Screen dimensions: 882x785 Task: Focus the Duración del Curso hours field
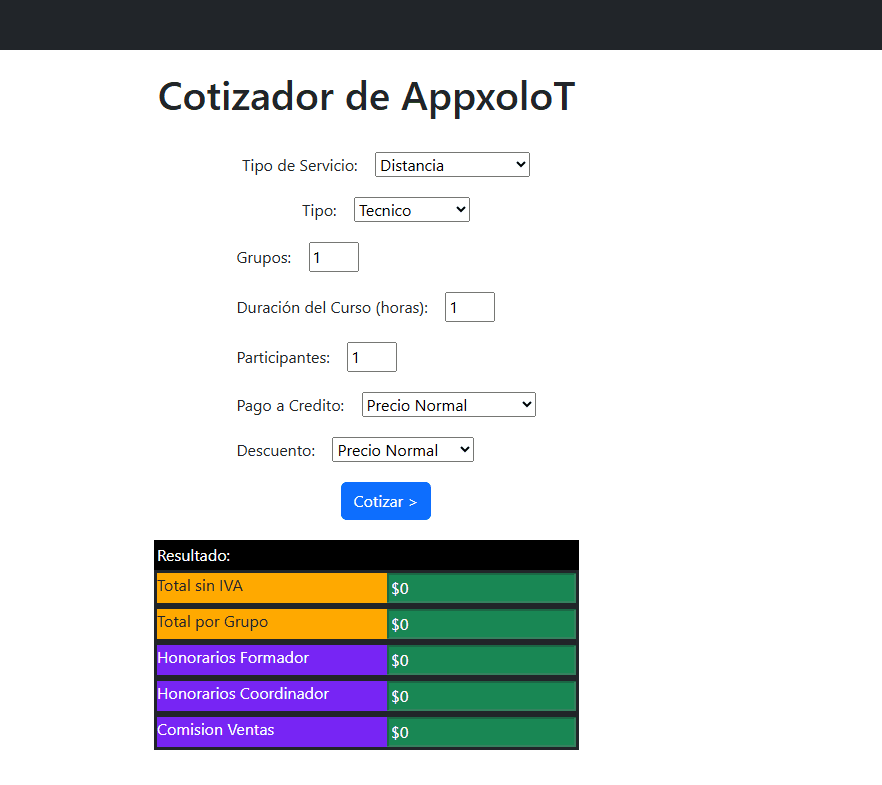[x=469, y=307]
